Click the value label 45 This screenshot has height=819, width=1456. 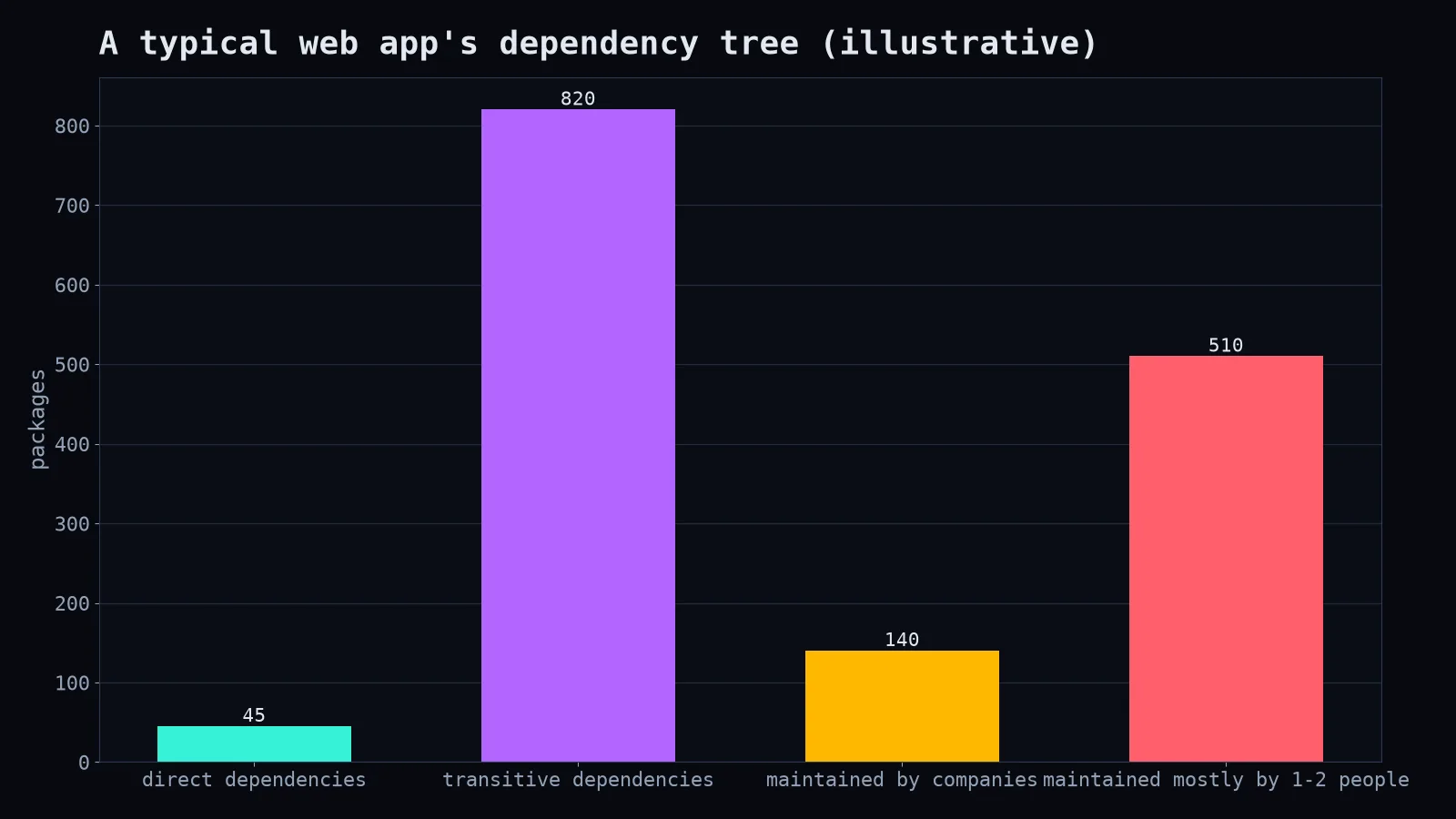tap(254, 715)
